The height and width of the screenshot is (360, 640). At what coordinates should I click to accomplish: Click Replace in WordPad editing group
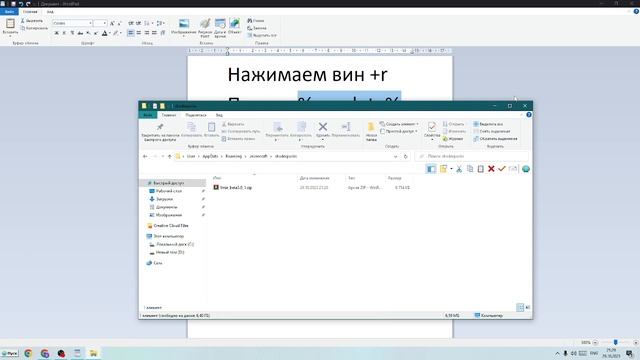(x=257, y=28)
